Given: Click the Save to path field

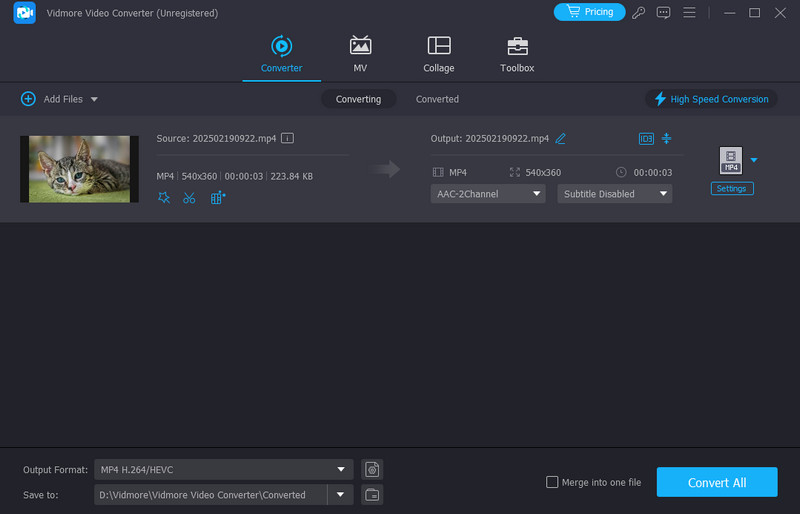Looking at the screenshot, I should coord(210,495).
